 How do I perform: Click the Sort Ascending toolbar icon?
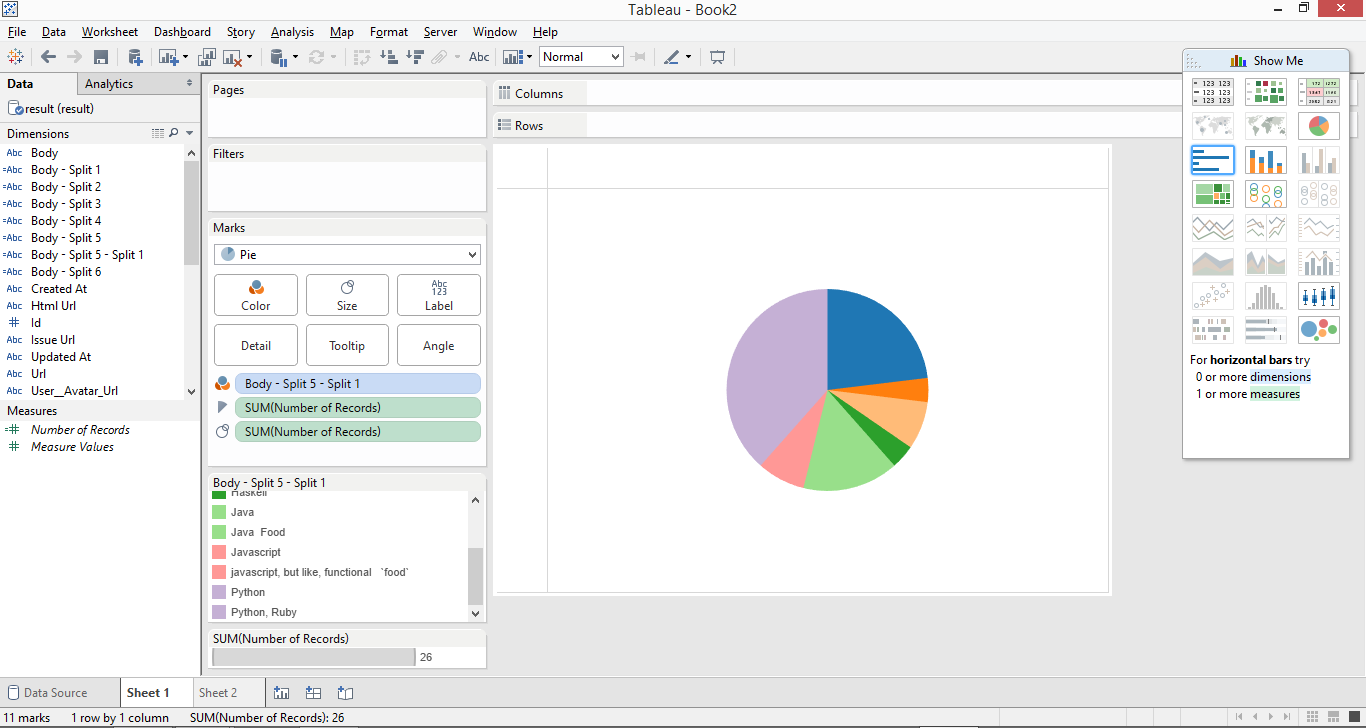pyautogui.click(x=390, y=57)
